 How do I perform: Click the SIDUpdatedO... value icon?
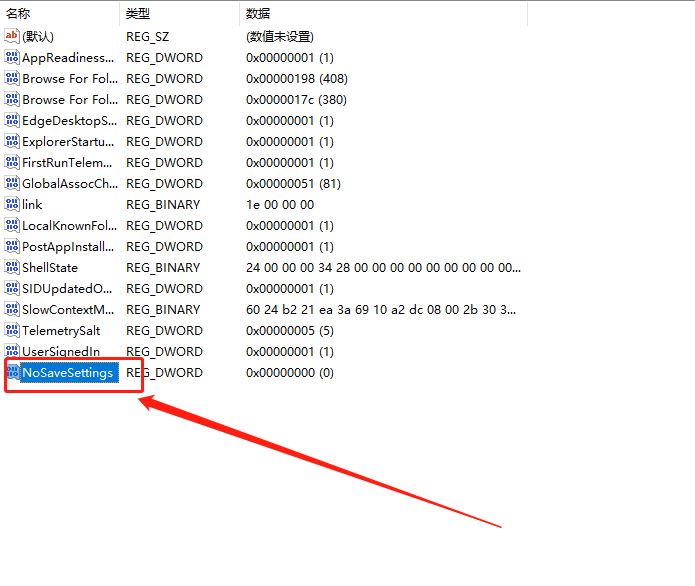click(12, 288)
